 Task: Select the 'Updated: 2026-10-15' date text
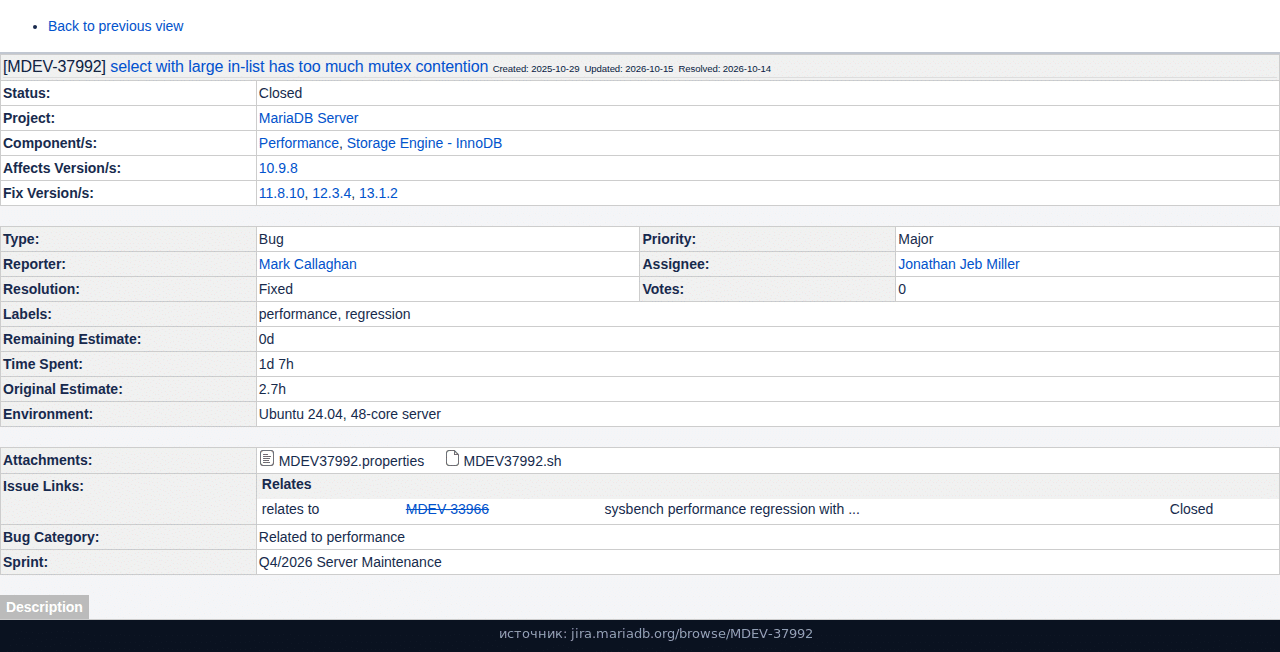coord(629,69)
